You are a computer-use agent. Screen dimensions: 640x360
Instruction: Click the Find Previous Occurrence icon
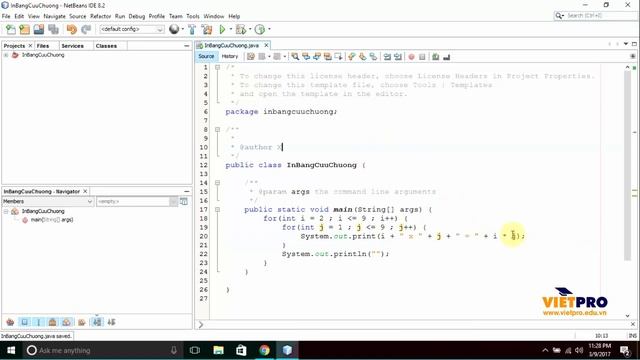coord(306,57)
